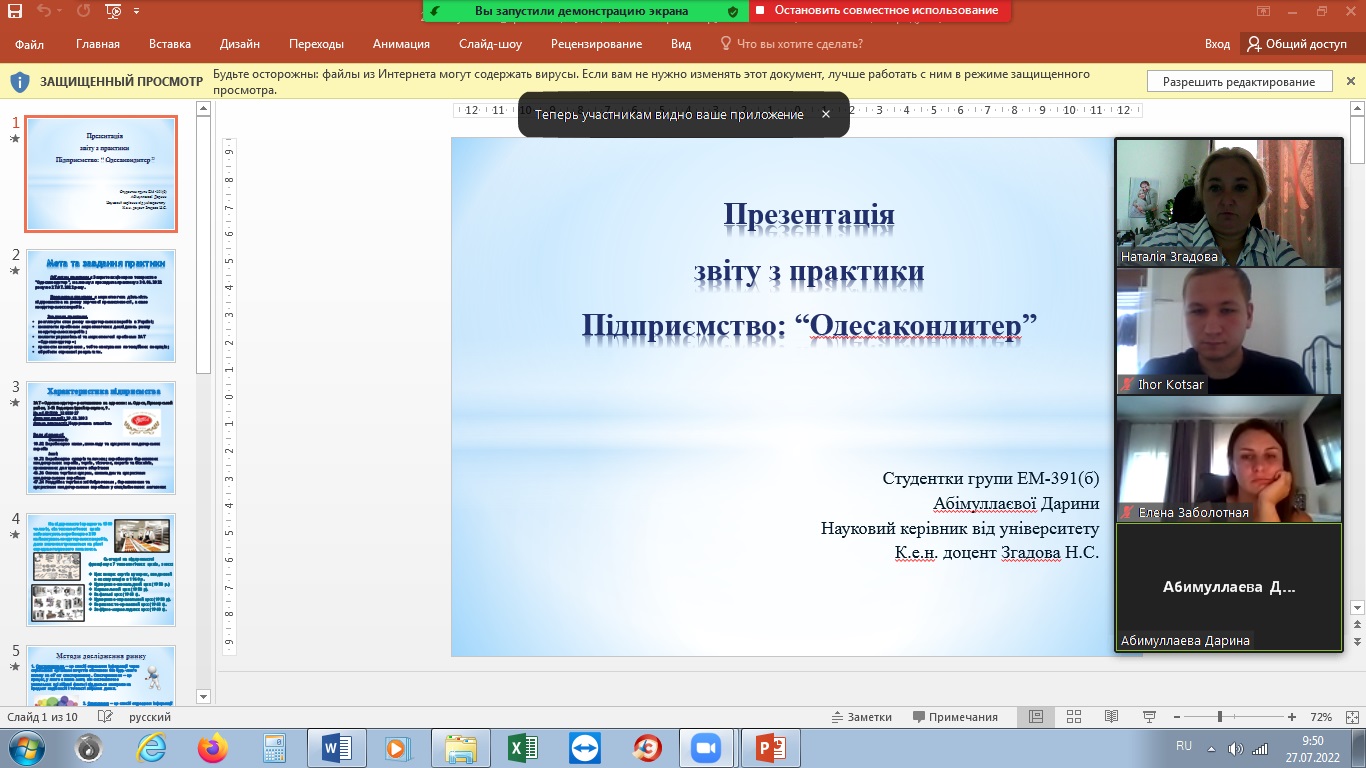Stop screen sharing with Остановить совместное использование

pos(880,11)
